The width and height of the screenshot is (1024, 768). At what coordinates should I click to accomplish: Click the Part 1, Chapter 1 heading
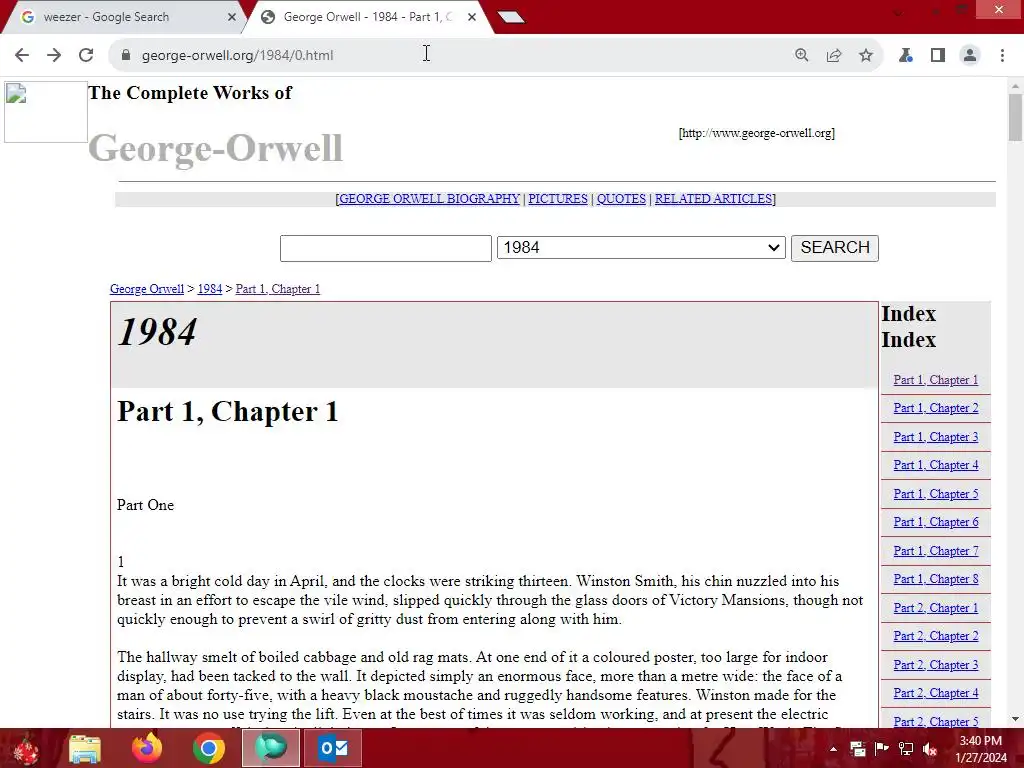coord(228,412)
